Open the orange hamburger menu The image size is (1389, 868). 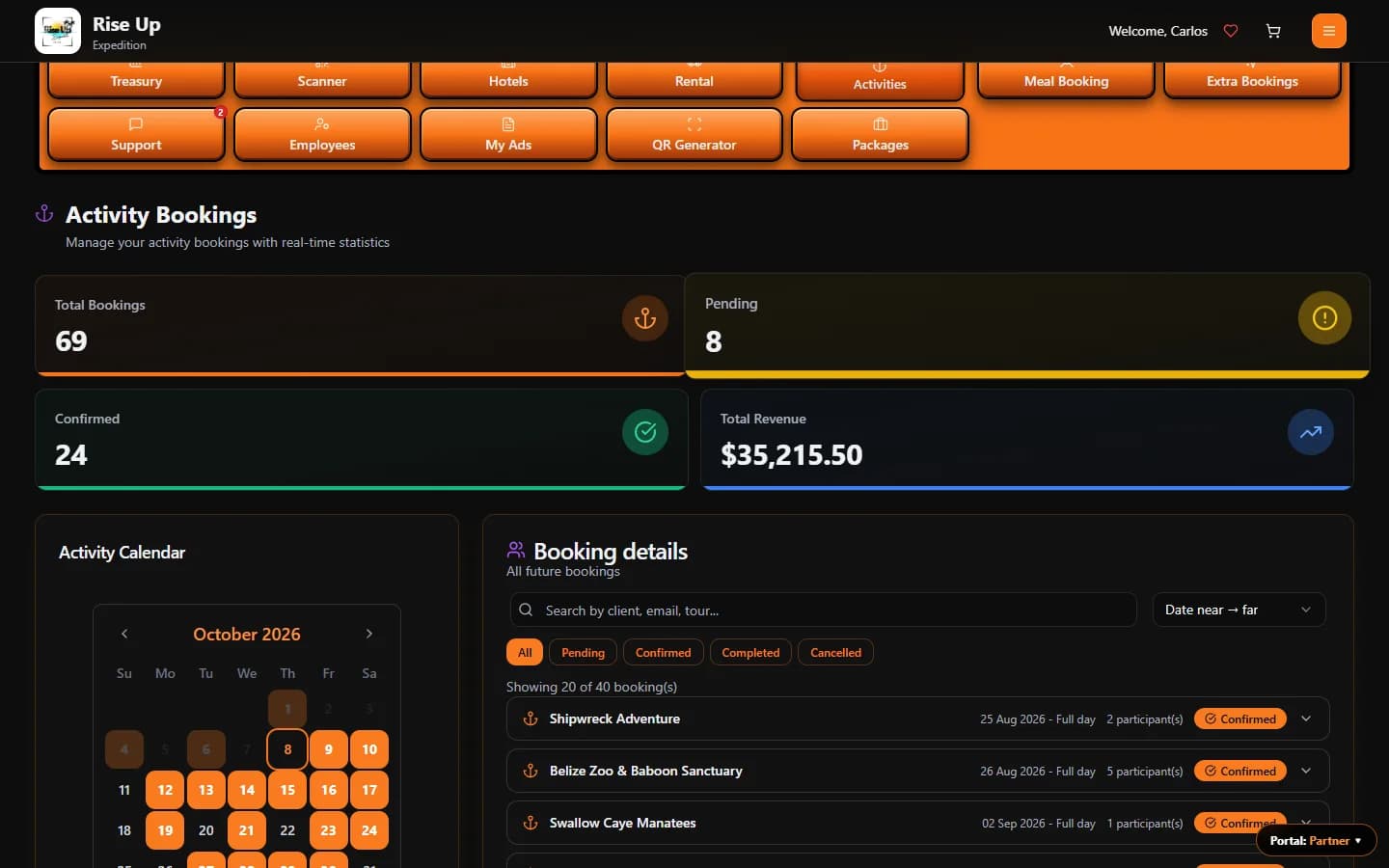[x=1329, y=31]
